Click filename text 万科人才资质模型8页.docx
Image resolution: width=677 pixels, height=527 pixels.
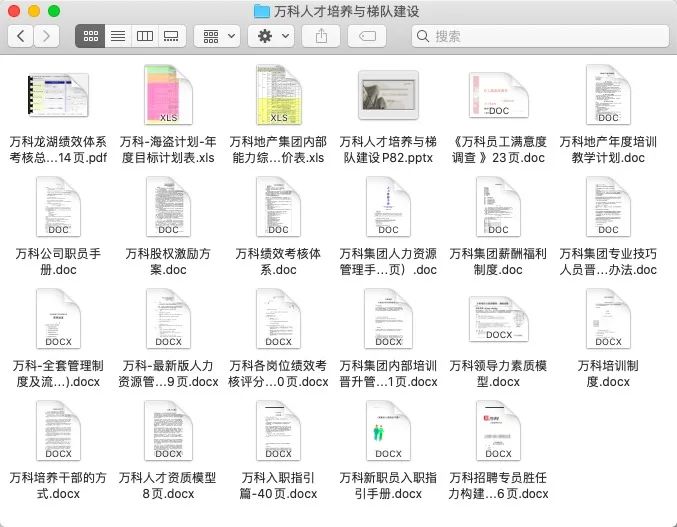[x=168, y=486]
